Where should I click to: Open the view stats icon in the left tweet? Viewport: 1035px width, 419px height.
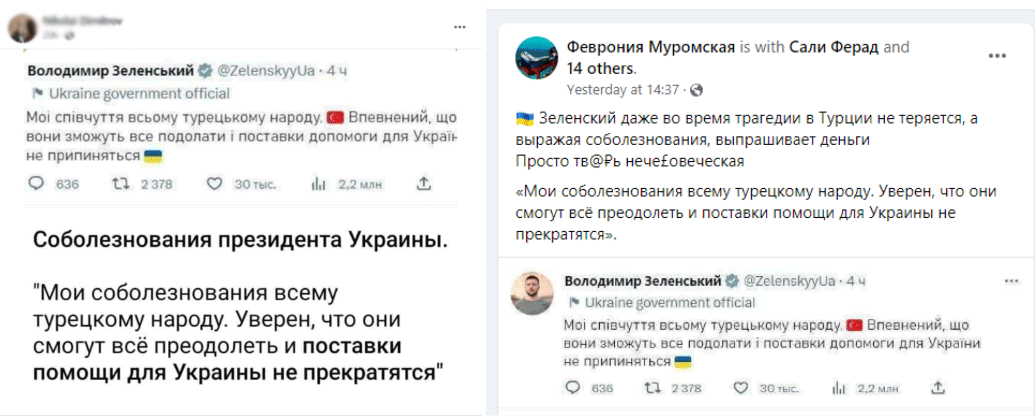click(320, 183)
